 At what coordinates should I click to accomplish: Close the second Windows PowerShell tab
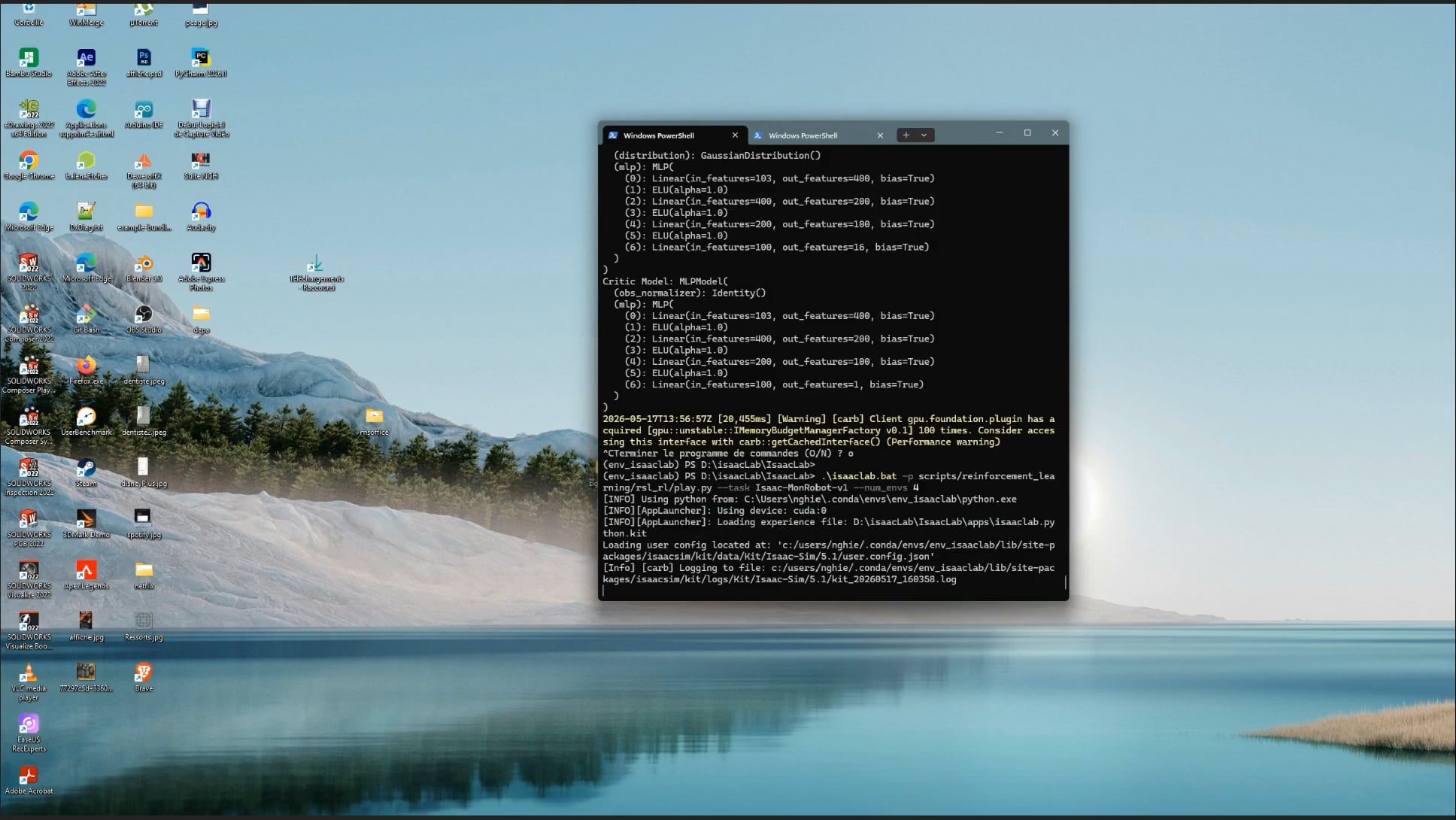point(880,135)
